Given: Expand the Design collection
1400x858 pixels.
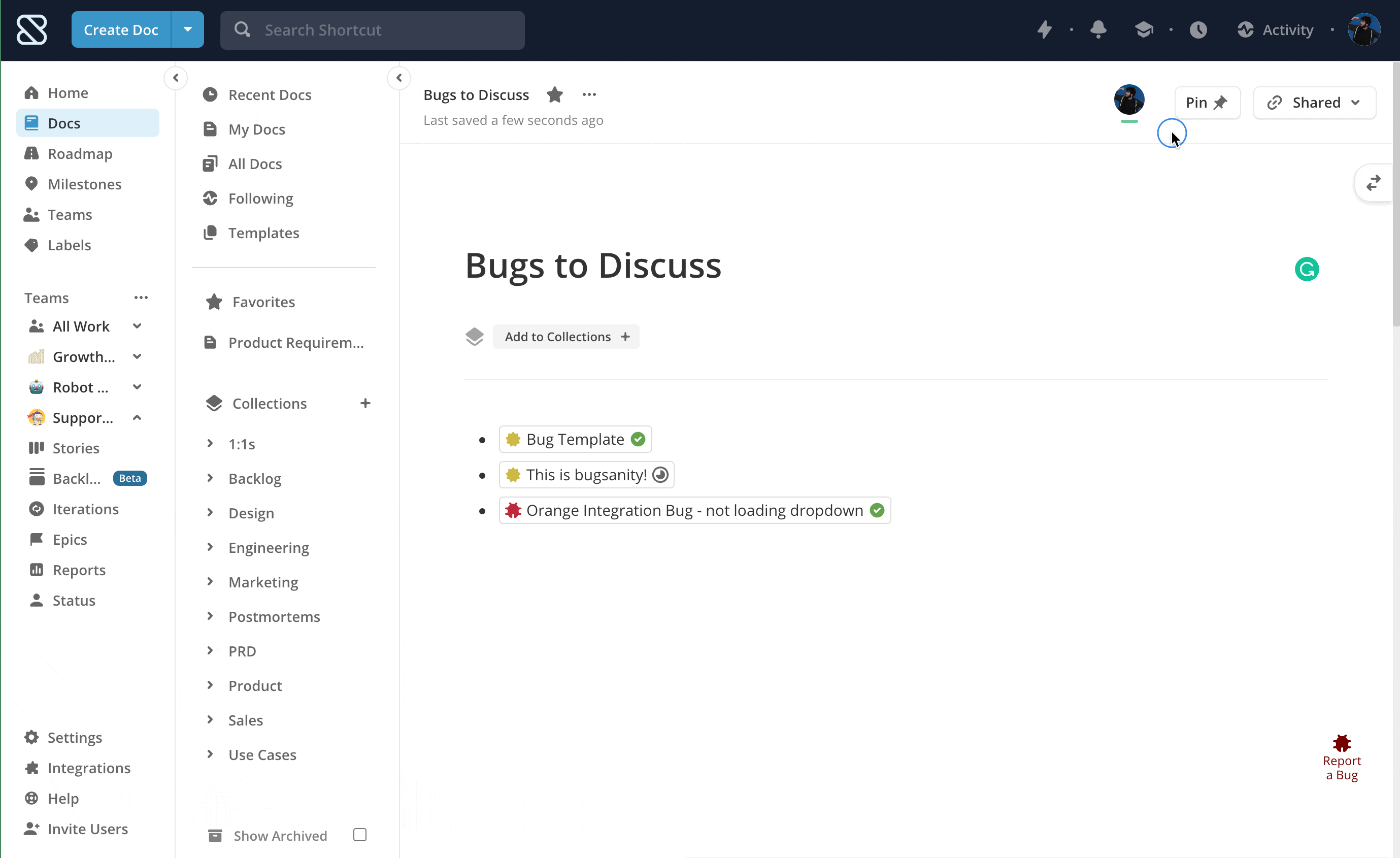Looking at the screenshot, I should click(210, 513).
